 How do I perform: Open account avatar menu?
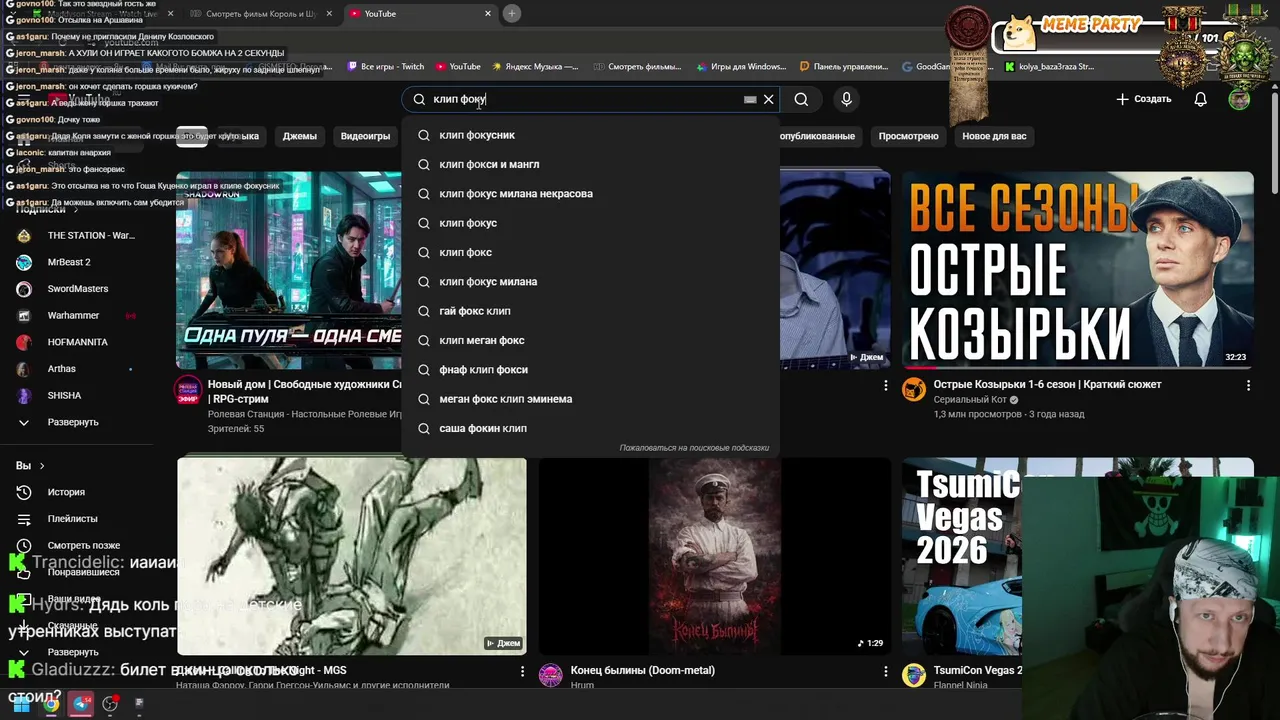[x=1239, y=99]
